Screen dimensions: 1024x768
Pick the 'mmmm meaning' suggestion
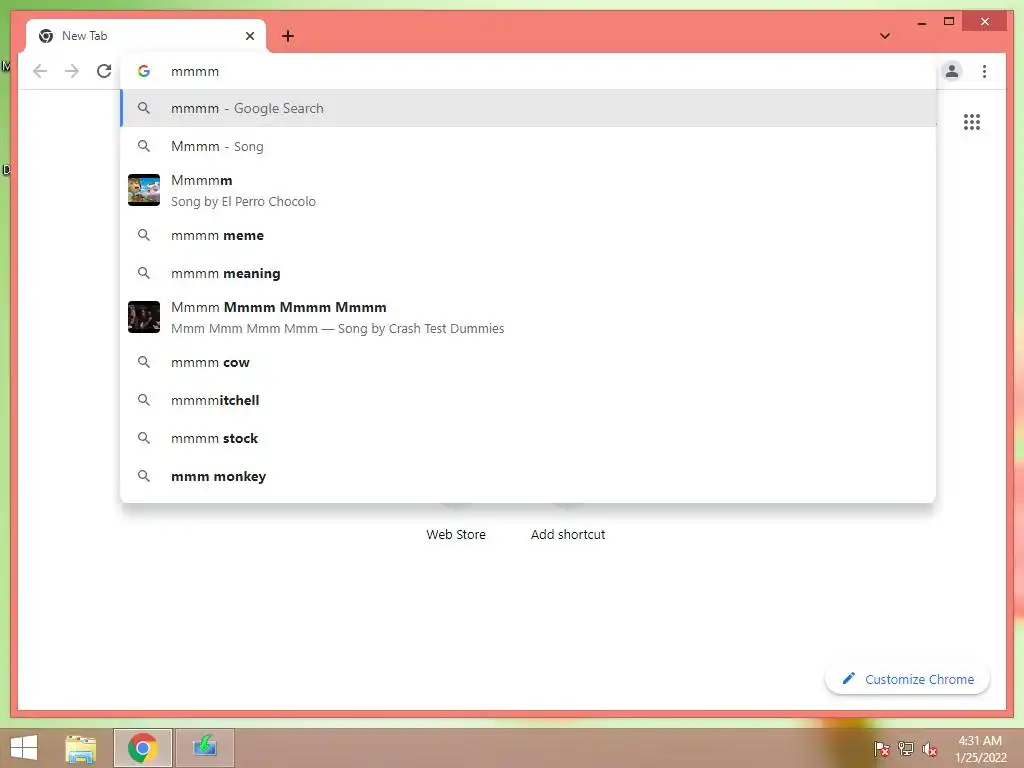[x=528, y=273]
